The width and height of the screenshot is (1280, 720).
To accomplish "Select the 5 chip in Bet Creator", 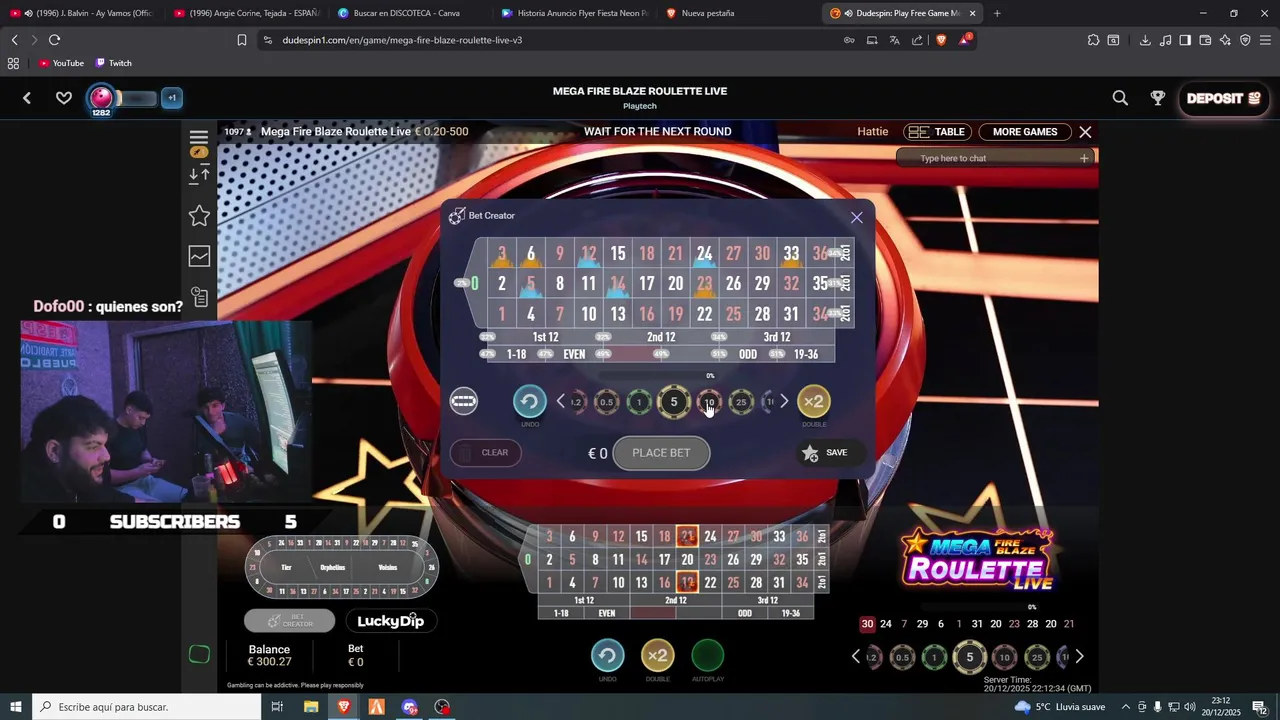I will coord(674,402).
